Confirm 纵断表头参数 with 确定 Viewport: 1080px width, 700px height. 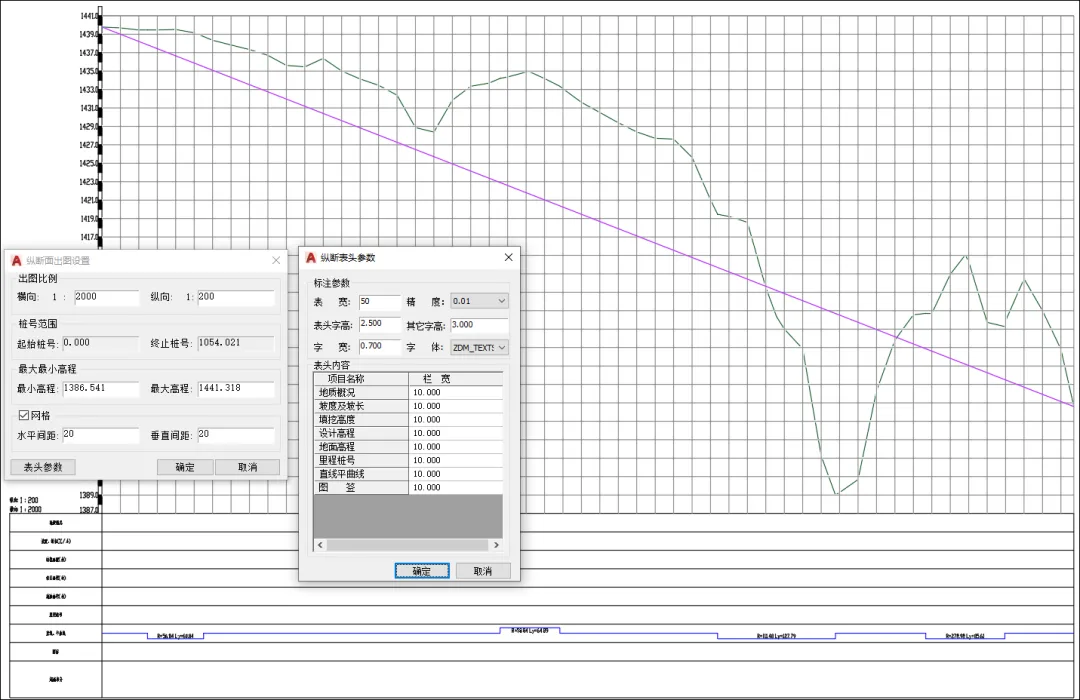[422, 571]
